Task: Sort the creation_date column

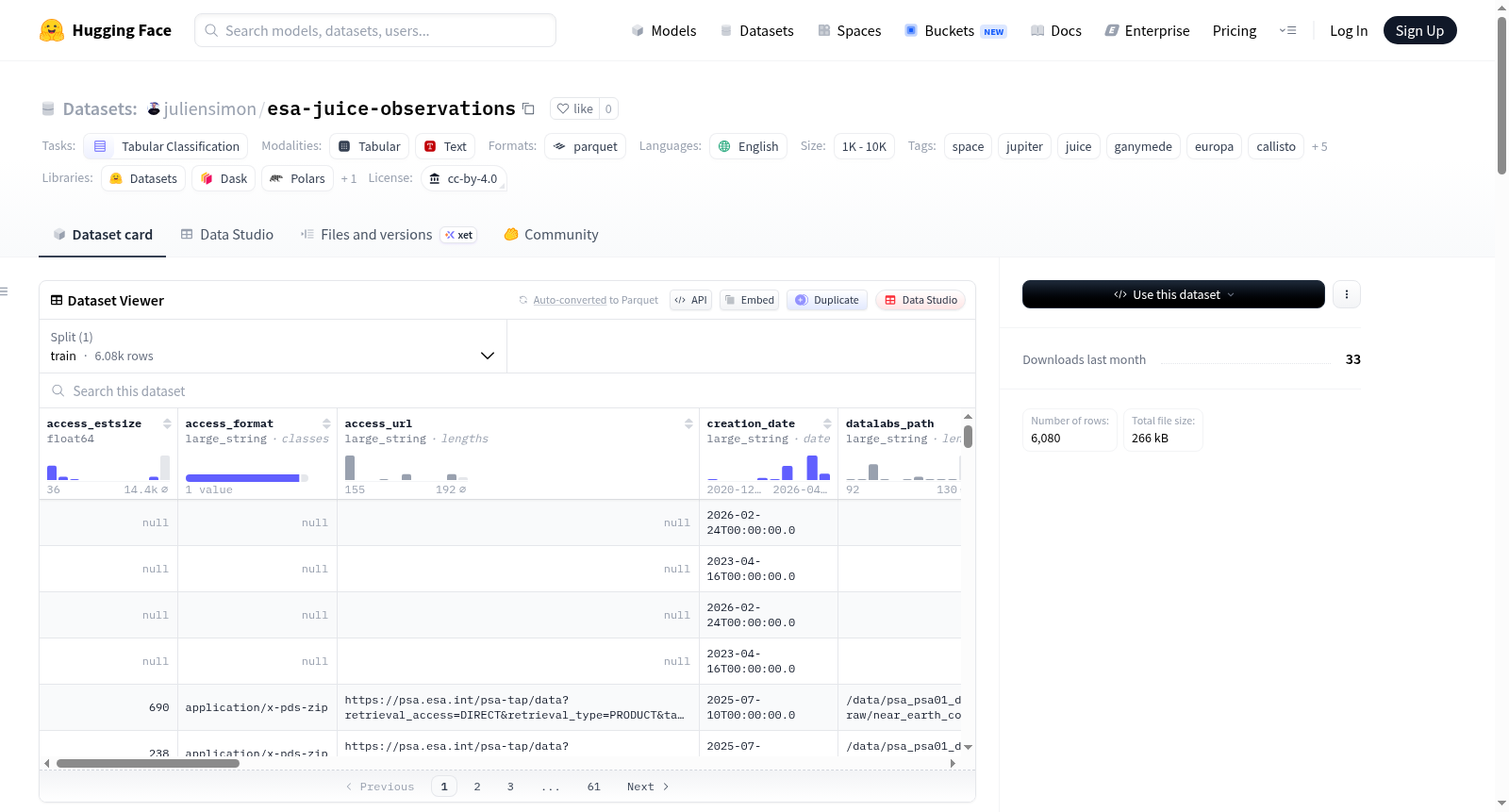Action: [827, 423]
